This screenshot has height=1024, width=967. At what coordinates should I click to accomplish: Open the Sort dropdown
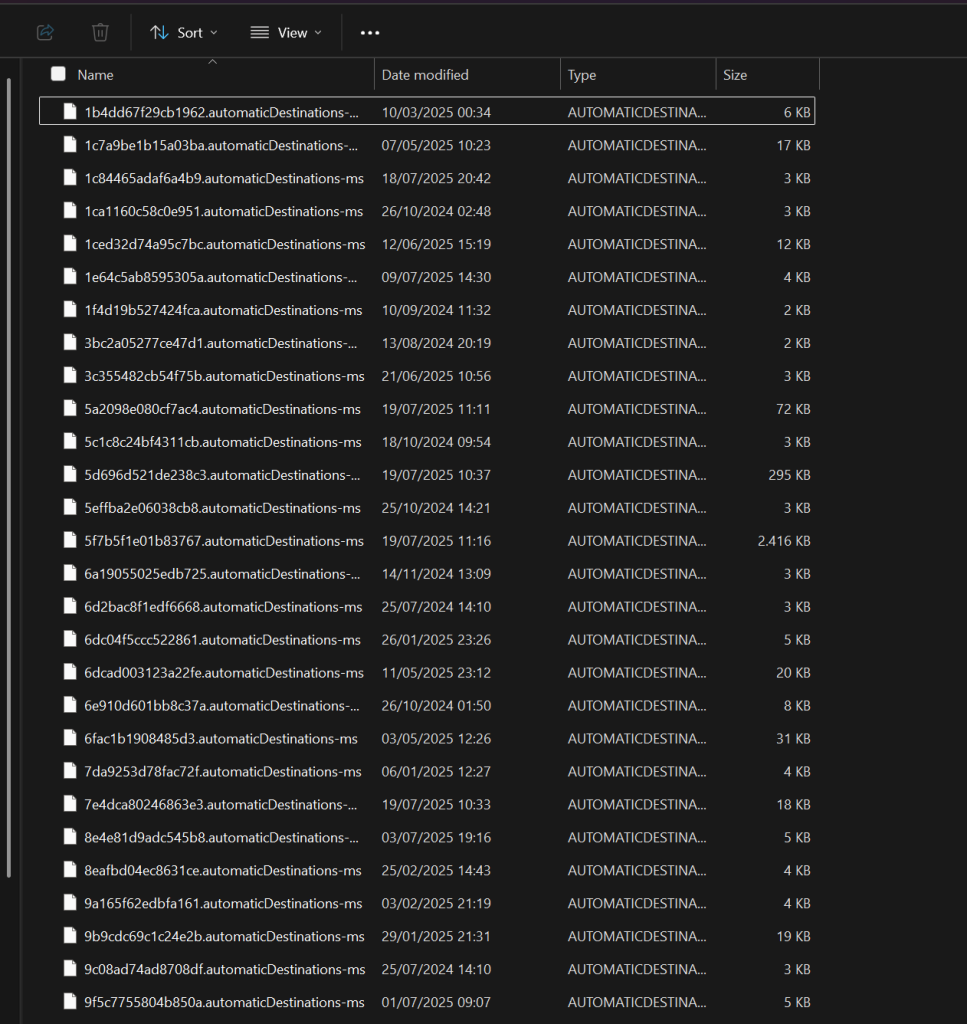click(x=184, y=33)
